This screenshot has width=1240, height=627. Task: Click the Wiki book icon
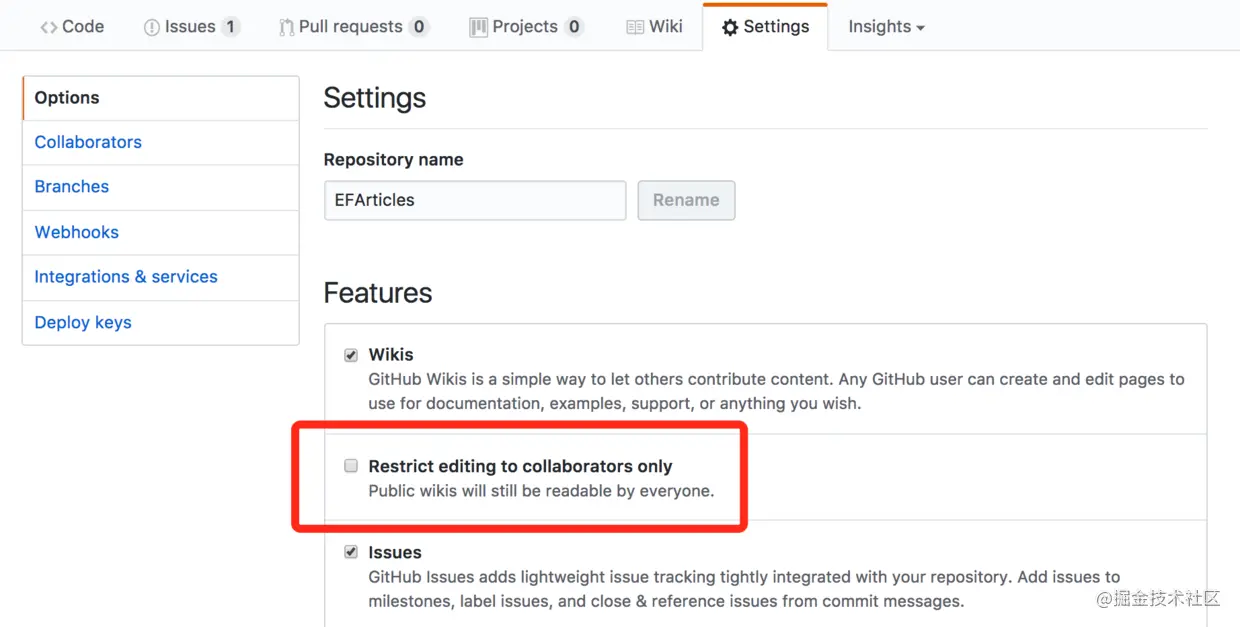coord(635,28)
